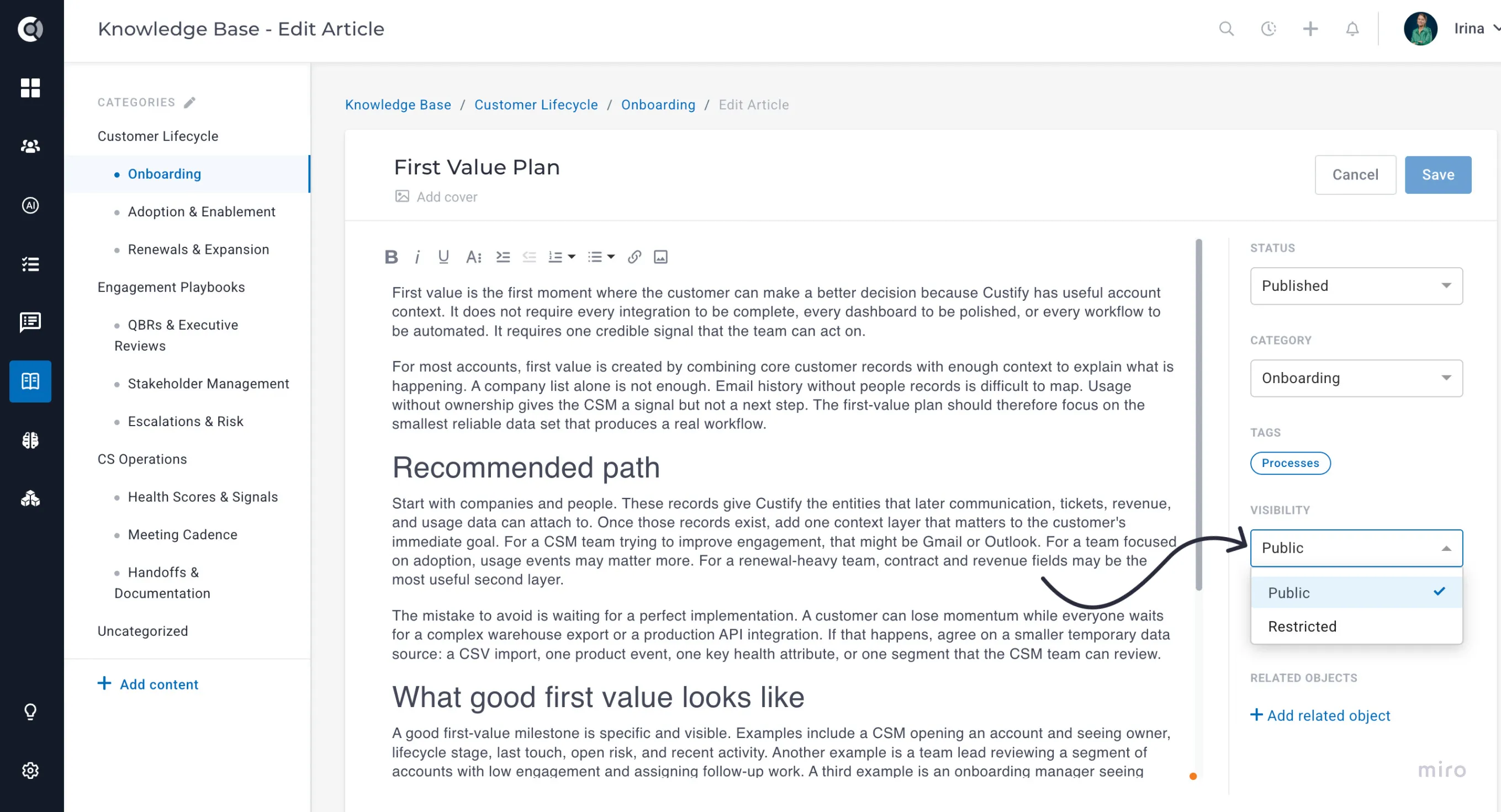Image resolution: width=1501 pixels, height=812 pixels.
Task: Toggle bold formatting in editor toolbar
Action: (391, 257)
